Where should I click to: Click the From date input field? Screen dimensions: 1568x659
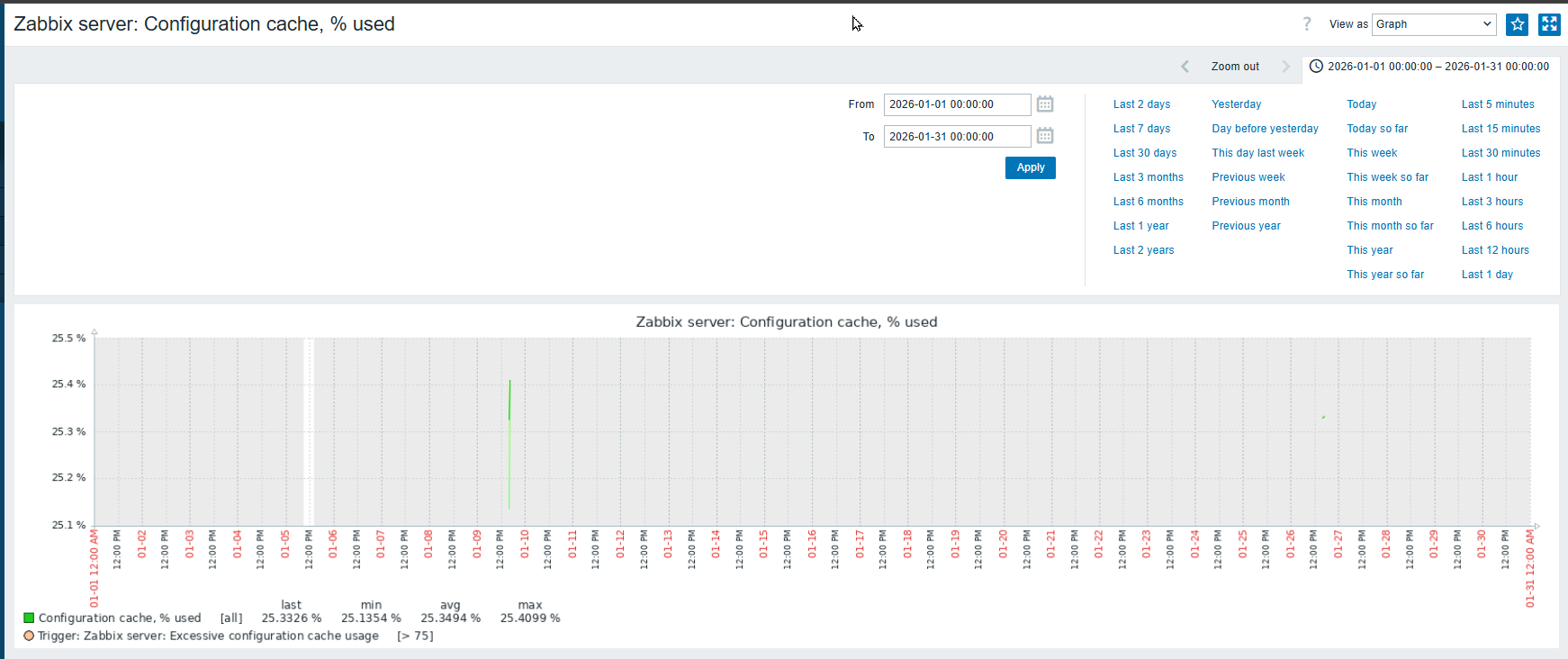coord(956,104)
